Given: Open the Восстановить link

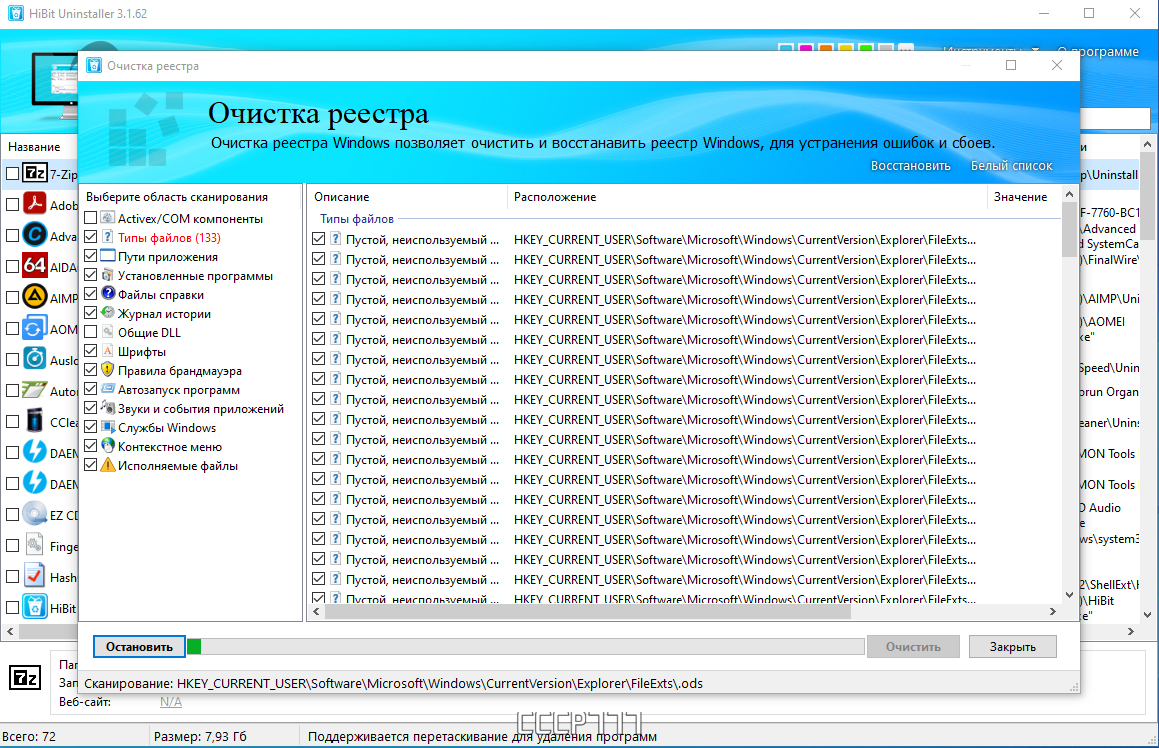Looking at the screenshot, I should tap(910, 166).
